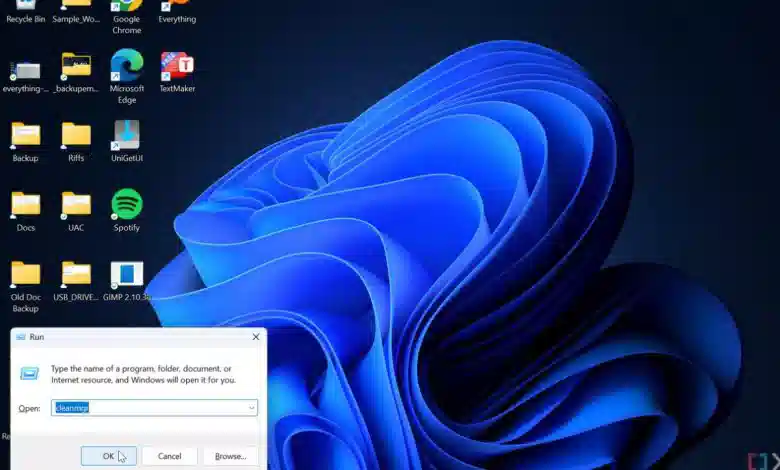Viewport: 780px width, 470px height.
Task: Select the Backup folder icon
Action: 25,142
